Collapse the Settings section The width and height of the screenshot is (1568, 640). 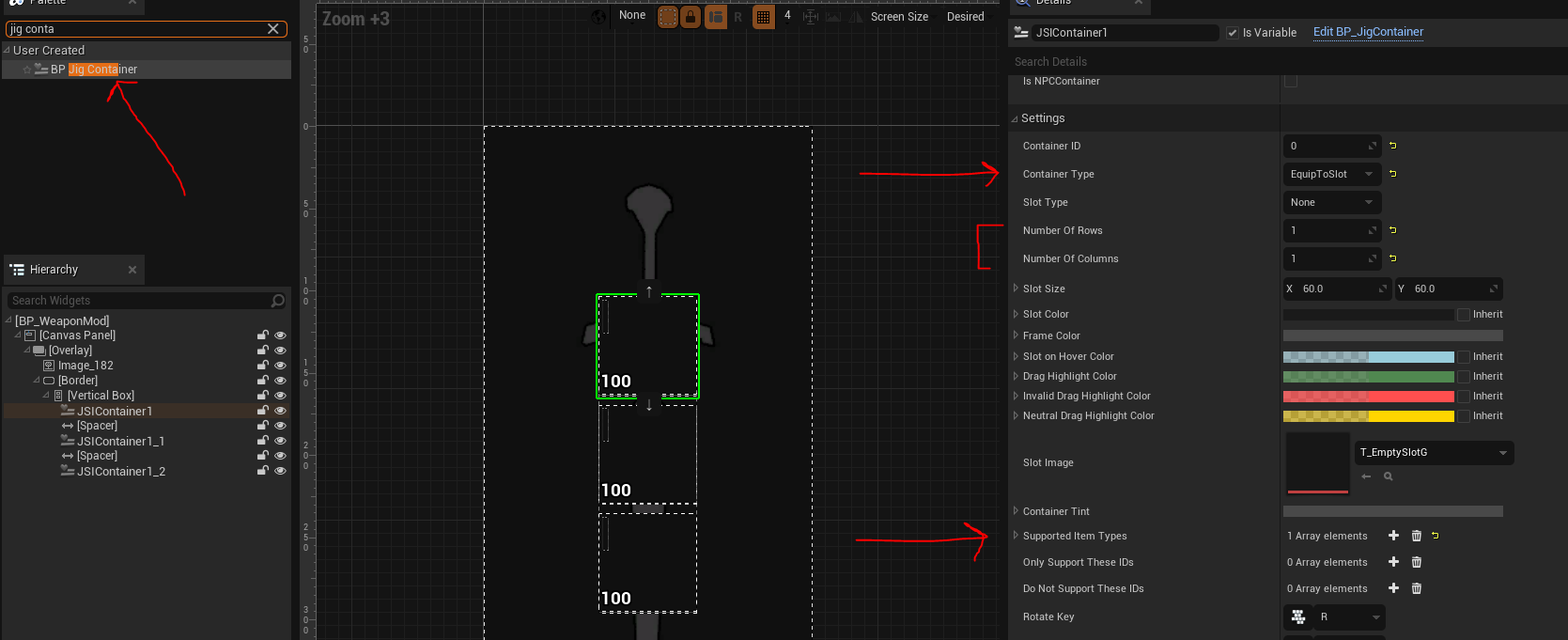click(1015, 119)
